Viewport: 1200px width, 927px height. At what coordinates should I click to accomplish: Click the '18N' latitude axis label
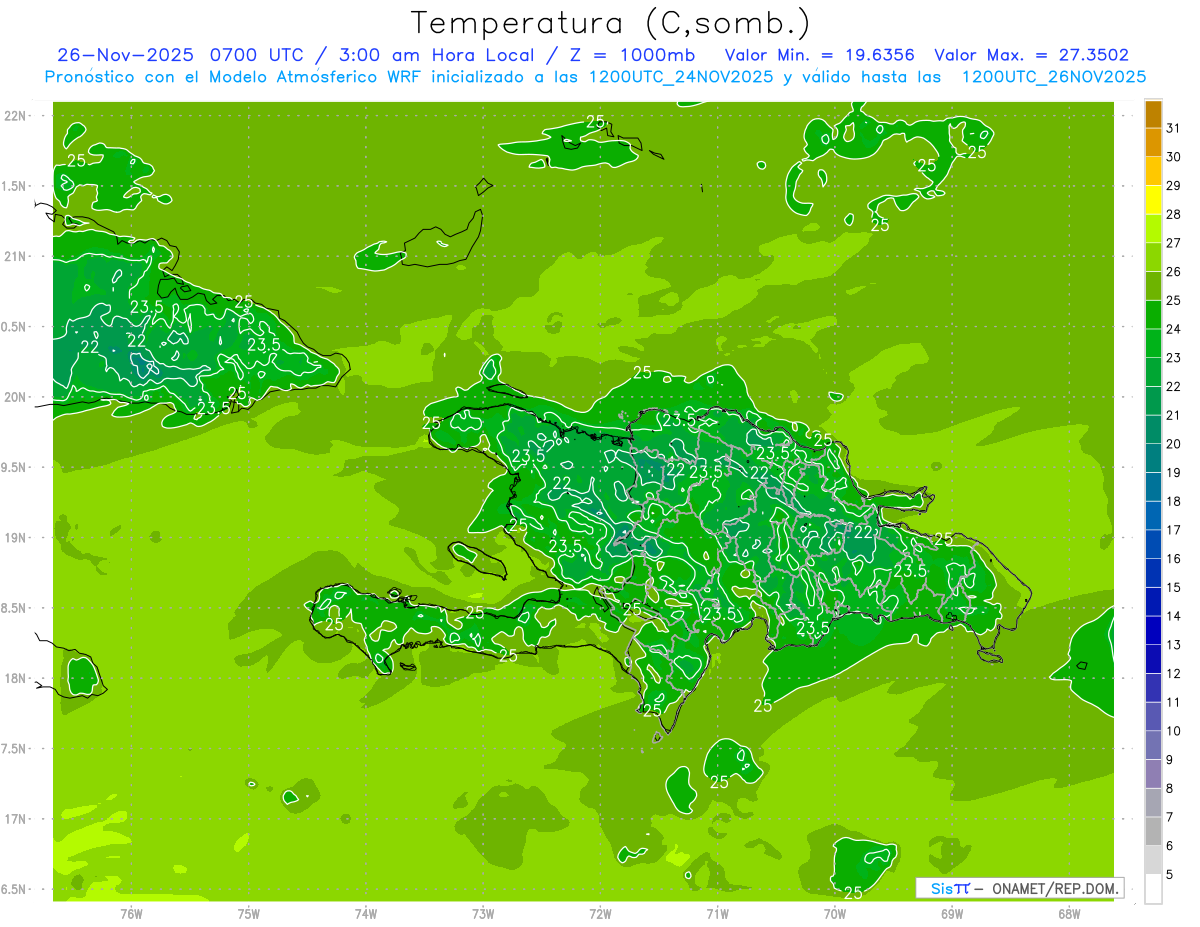15,679
